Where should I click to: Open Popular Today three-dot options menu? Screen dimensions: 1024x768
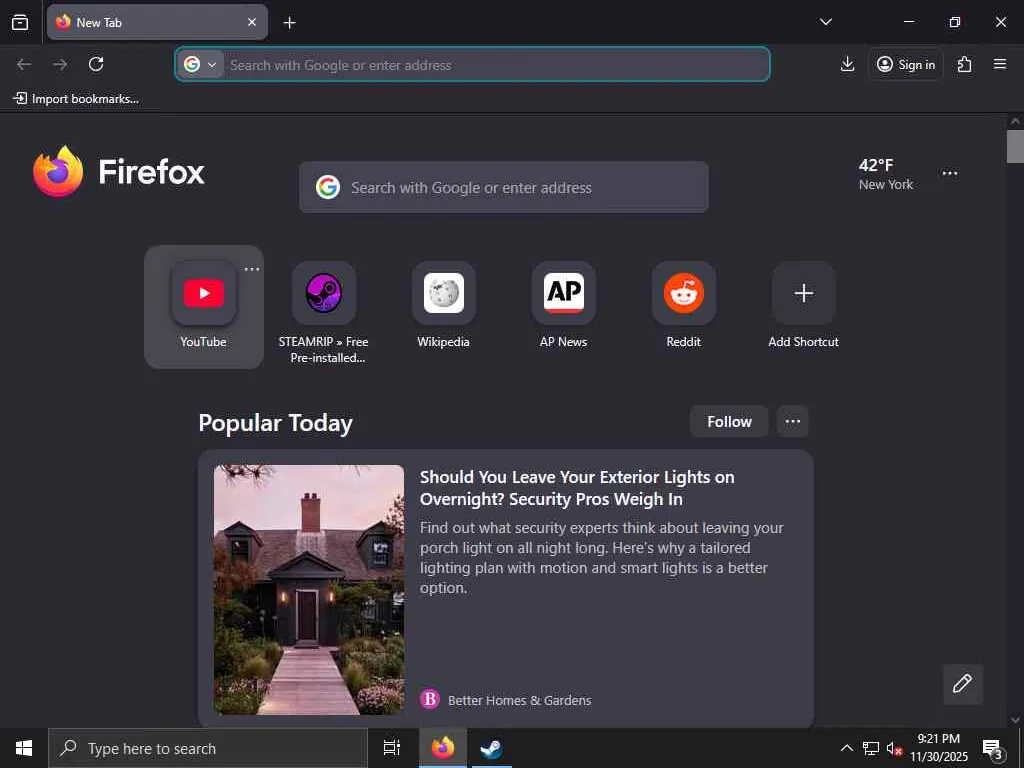(793, 422)
